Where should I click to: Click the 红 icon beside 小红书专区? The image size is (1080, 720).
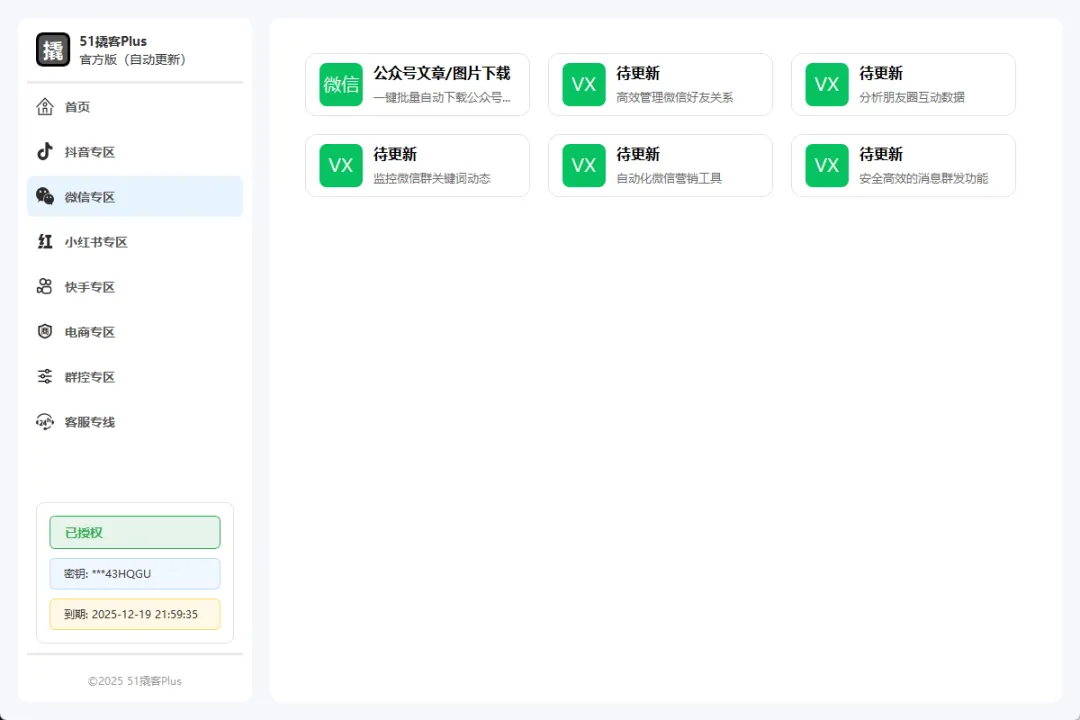point(45,242)
